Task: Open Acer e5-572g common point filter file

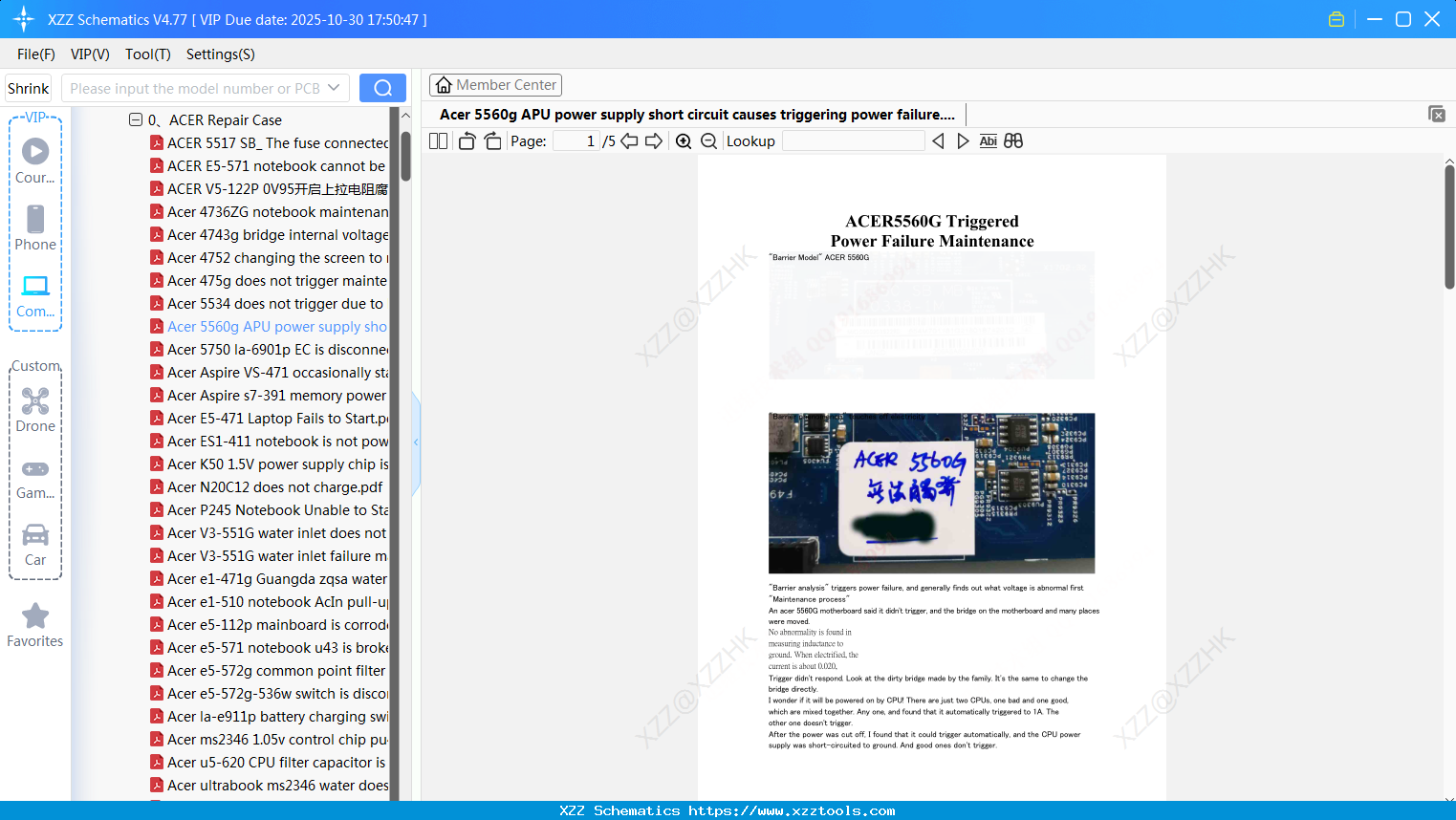Action: coord(269,671)
